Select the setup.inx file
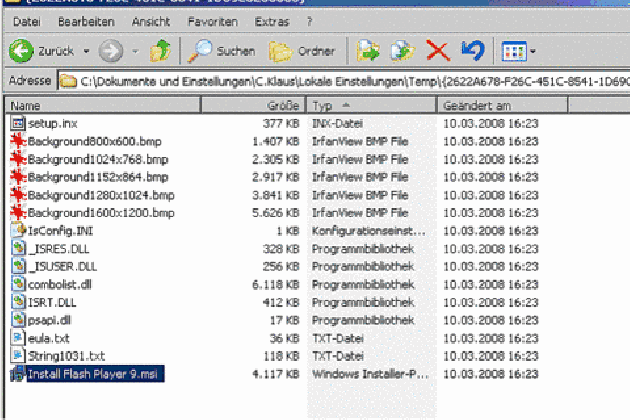Screen dimensions: 630x420 point(52,122)
